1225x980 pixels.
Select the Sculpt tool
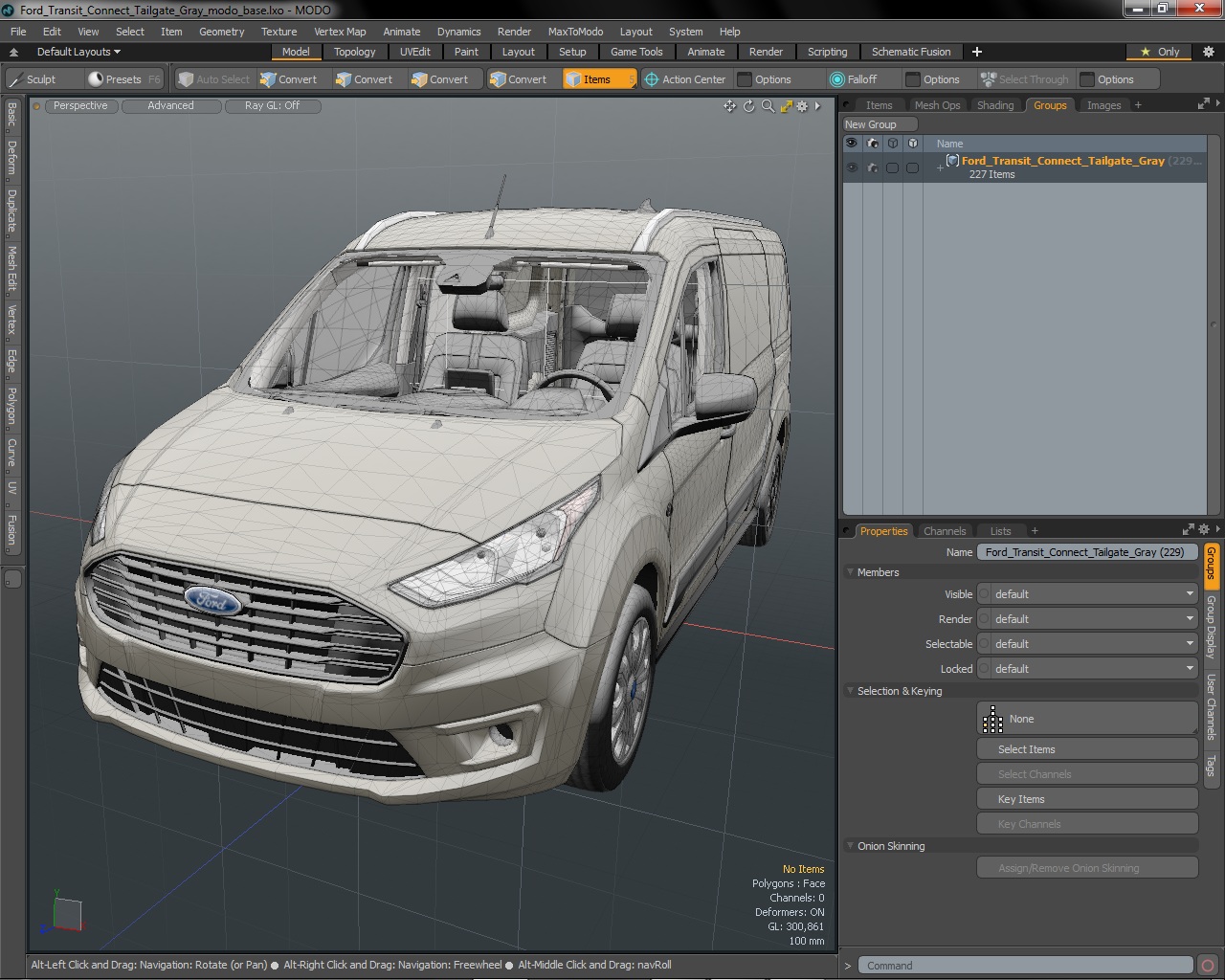[39, 79]
